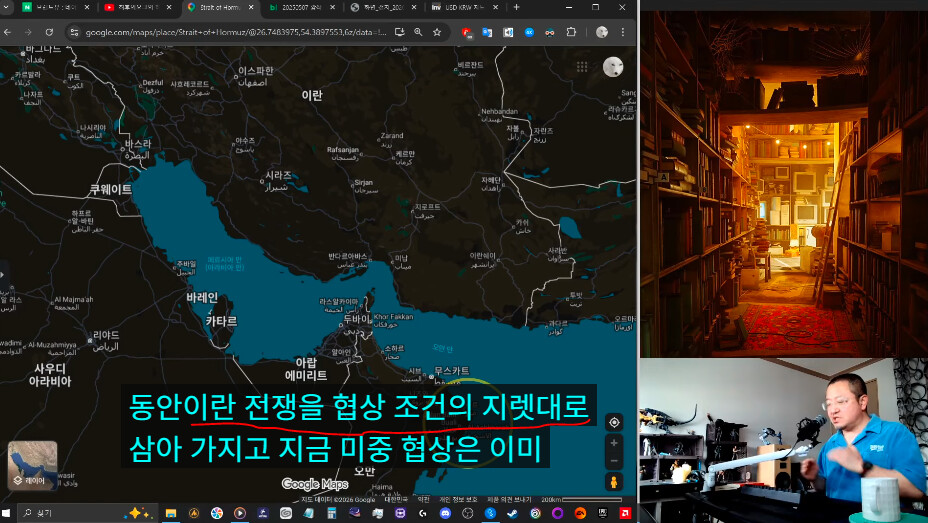This screenshot has width=928, height=523.
Task: Open Discord from the taskbar
Action: (x=445, y=513)
